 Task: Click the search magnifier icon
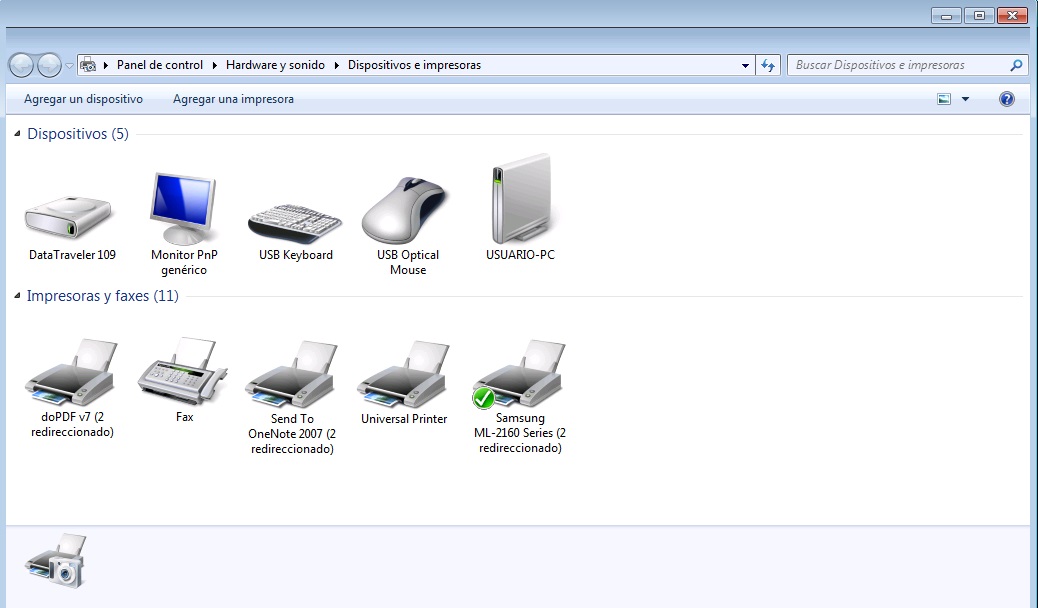(1016, 65)
